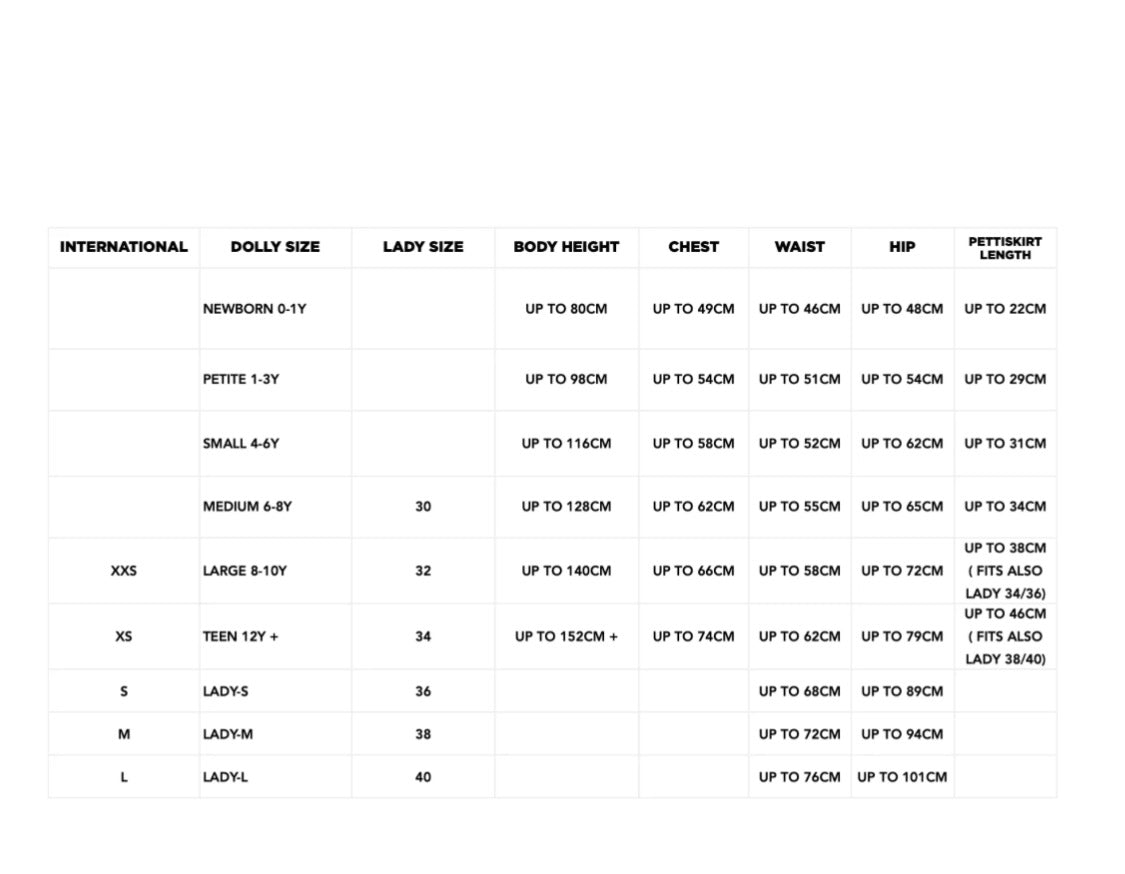Click the BODY HEIGHT column header
Image resolution: width=1125 pixels, height=874 pixels.
566,247
